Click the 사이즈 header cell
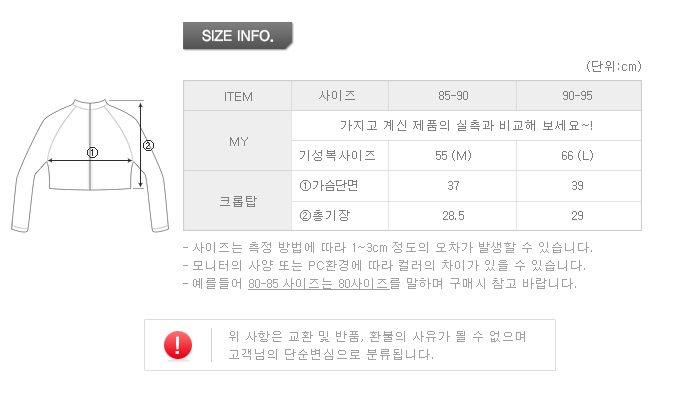 click(x=337, y=97)
